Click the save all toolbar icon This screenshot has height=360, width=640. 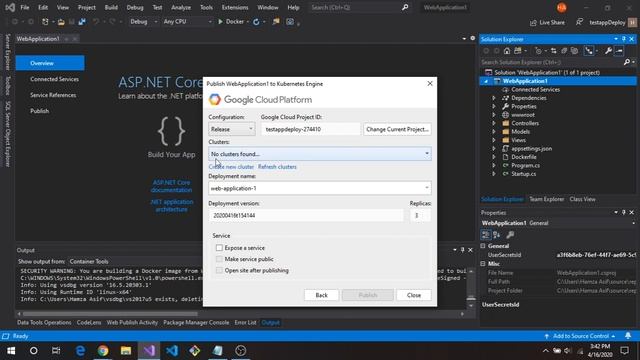tap(82, 22)
